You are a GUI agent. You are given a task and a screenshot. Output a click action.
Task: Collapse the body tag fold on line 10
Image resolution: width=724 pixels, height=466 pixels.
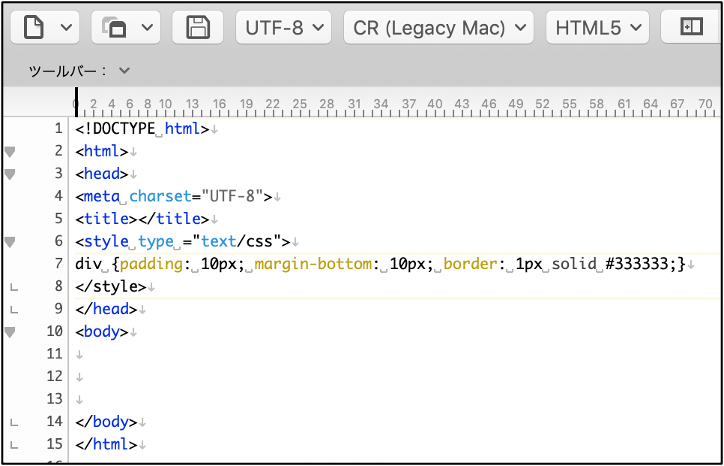click(11, 332)
